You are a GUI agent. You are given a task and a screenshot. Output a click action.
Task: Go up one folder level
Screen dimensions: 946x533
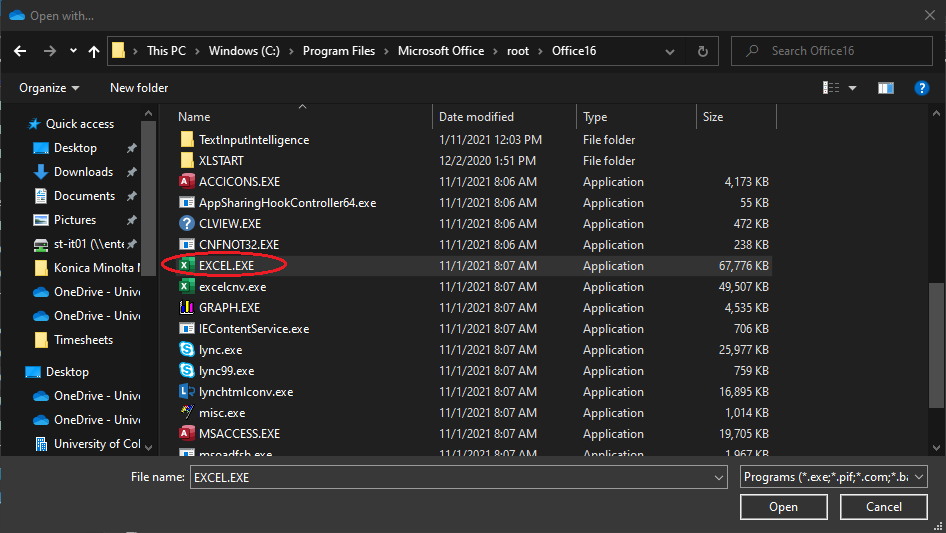click(94, 51)
